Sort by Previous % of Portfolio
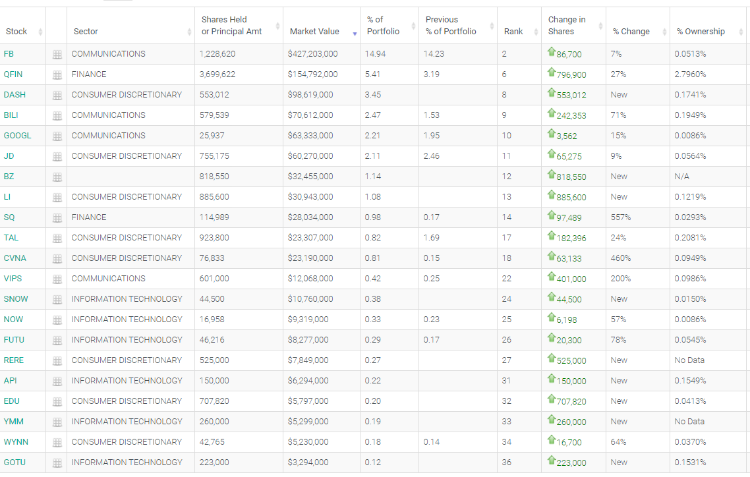Image resolution: width=750 pixels, height=477 pixels. [x=458, y=25]
